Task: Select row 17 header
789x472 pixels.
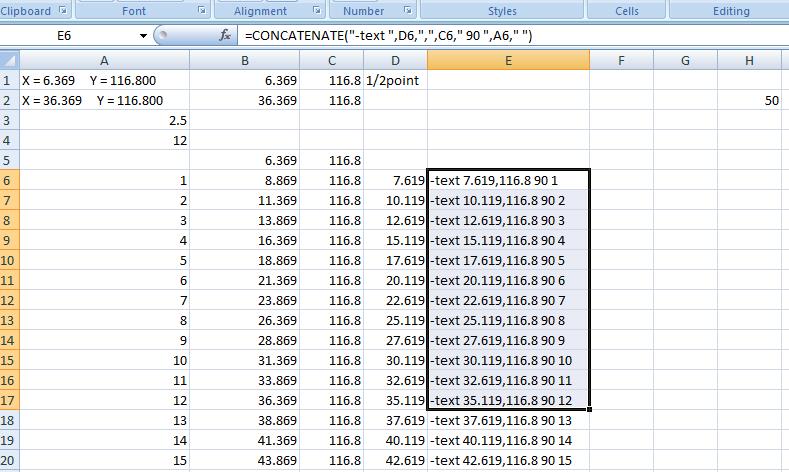Action: point(10,400)
